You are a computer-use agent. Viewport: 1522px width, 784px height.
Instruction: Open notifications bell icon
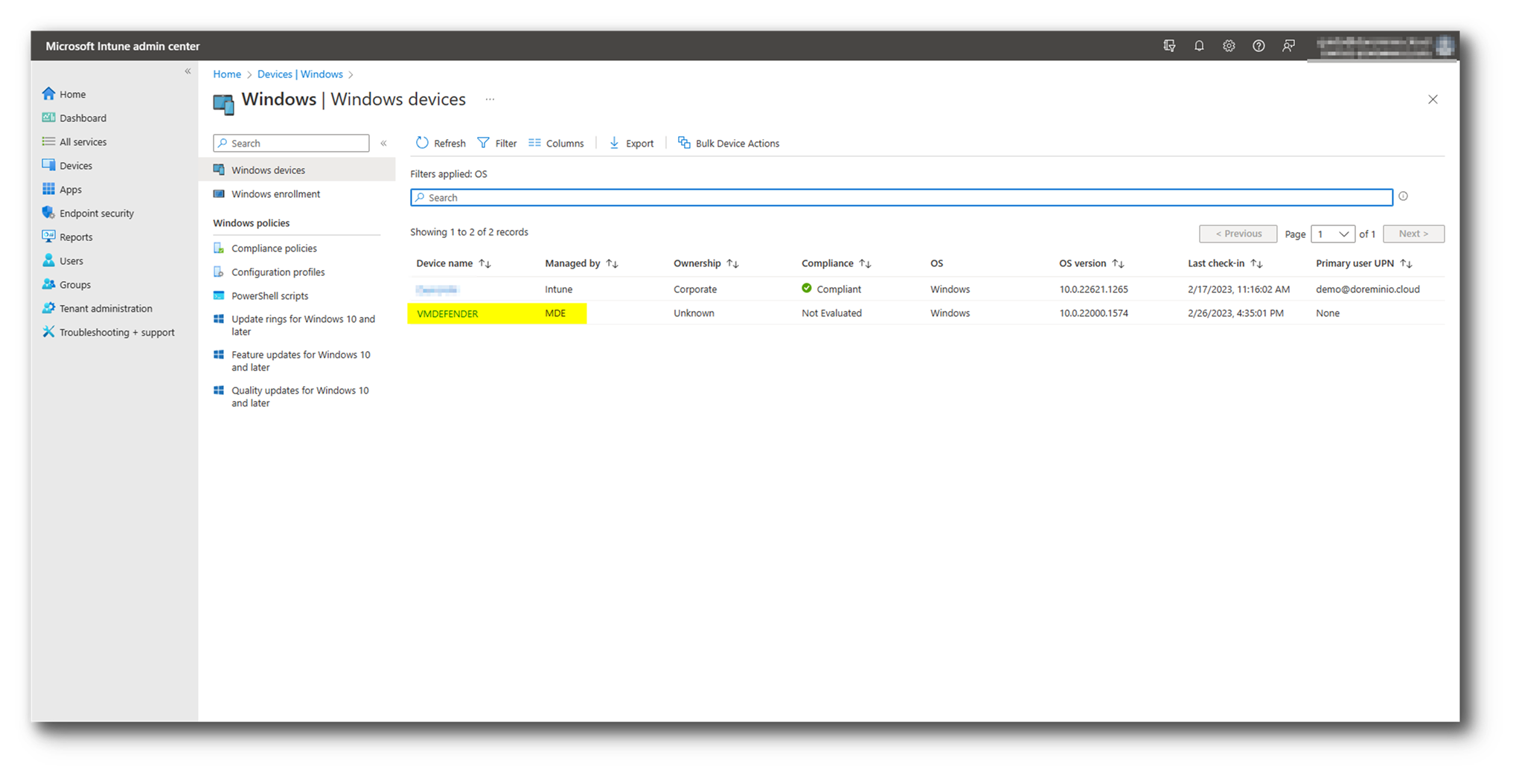click(1199, 46)
